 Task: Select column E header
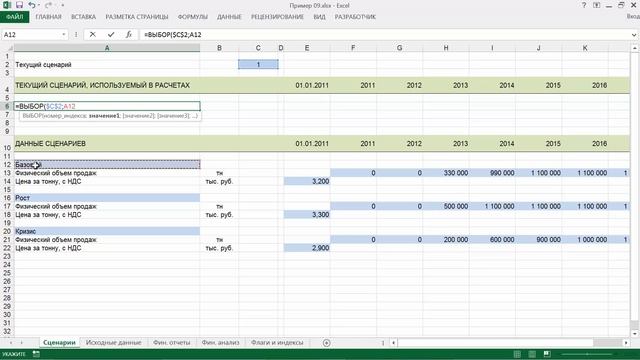[x=307, y=48]
